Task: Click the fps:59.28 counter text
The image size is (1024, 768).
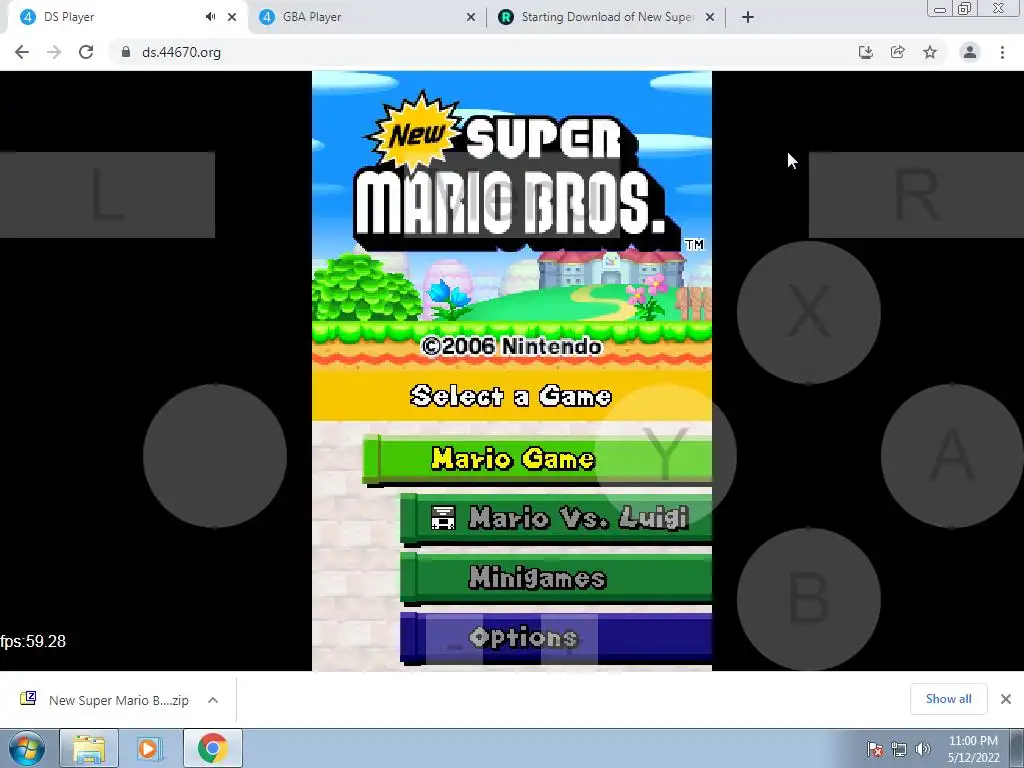Action: pos(33,641)
